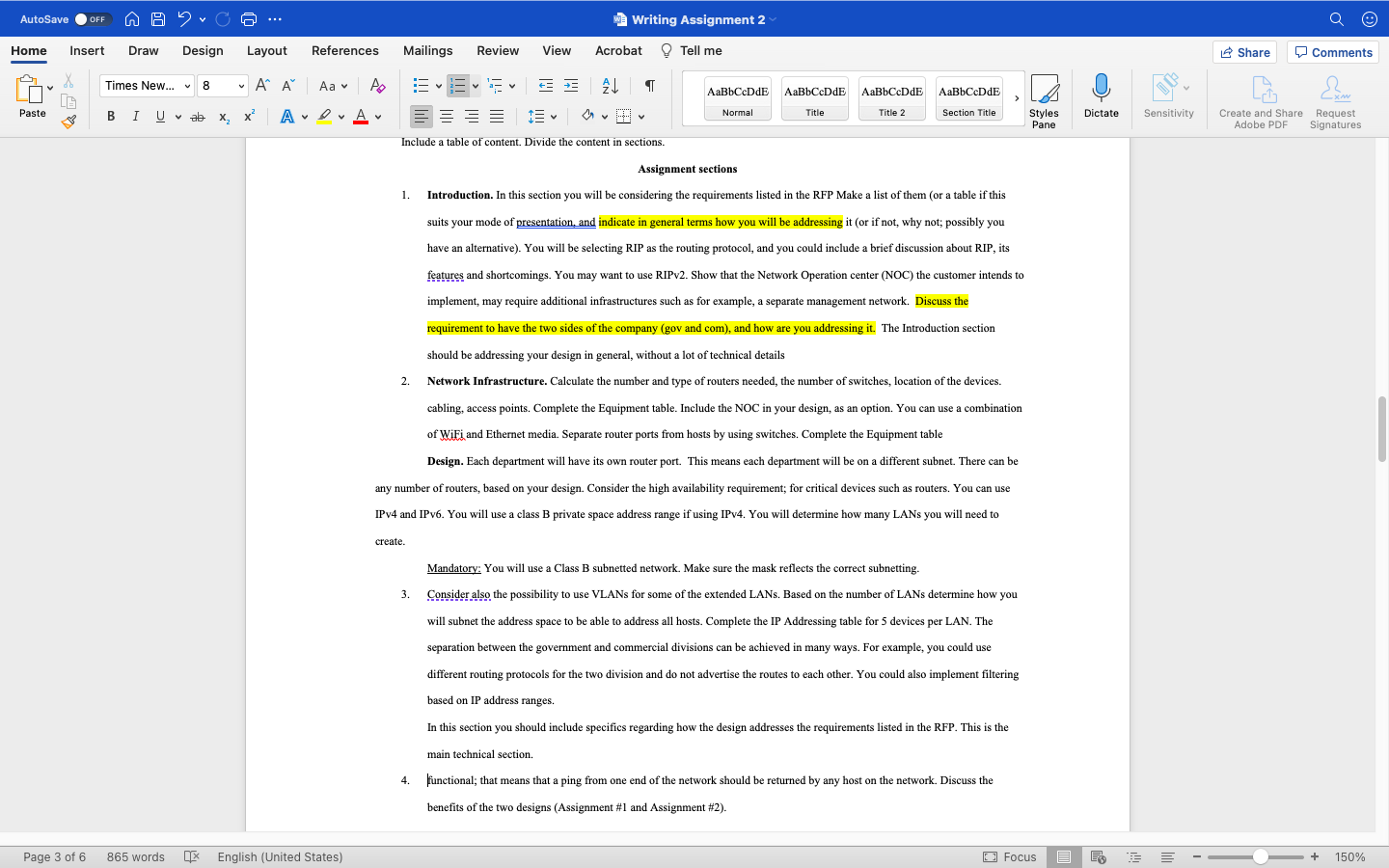The width and height of the screenshot is (1389, 868).
Task: Decrease font size with small A icon
Action: coord(287,86)
